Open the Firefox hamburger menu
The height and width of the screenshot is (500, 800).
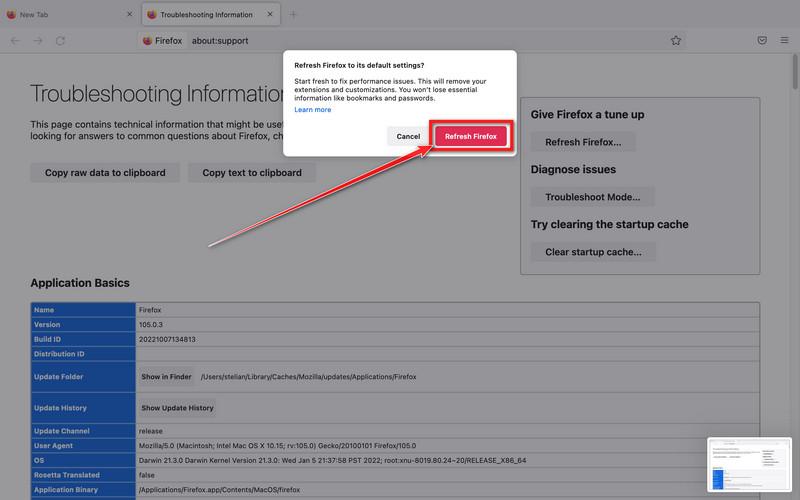point(784,40)
